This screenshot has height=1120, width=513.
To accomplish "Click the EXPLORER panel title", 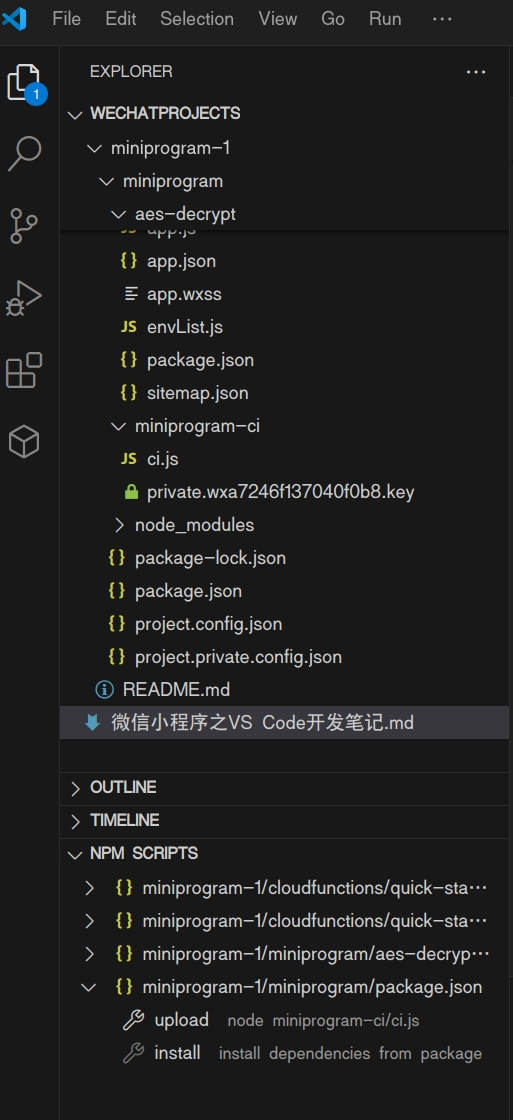I will [x=131, y=71].
